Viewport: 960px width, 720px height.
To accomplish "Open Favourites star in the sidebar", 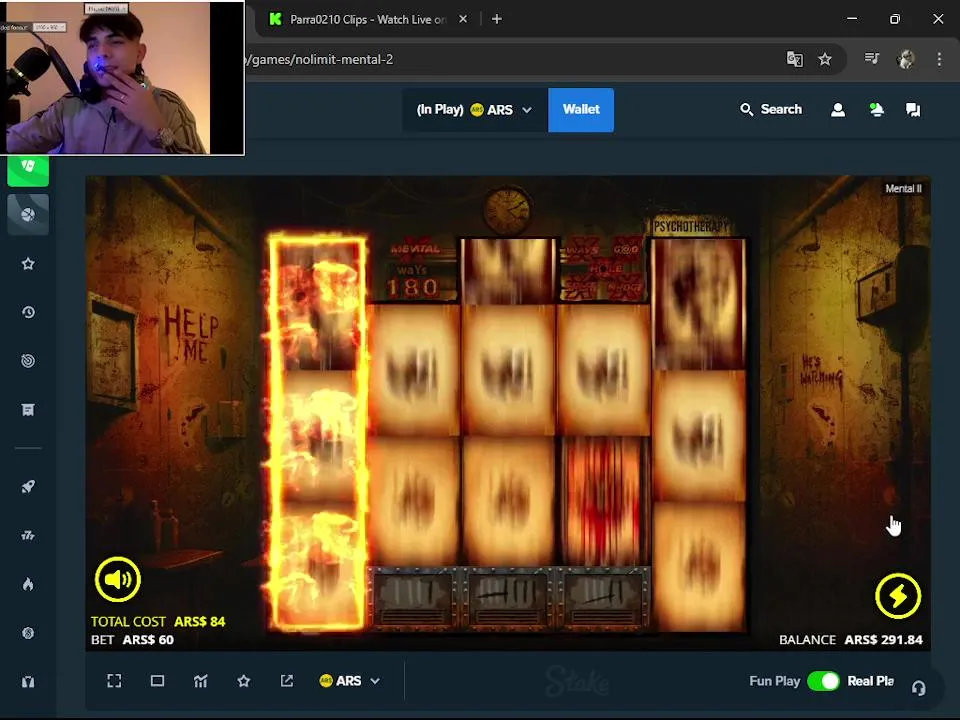I will (x=28, y=264).
